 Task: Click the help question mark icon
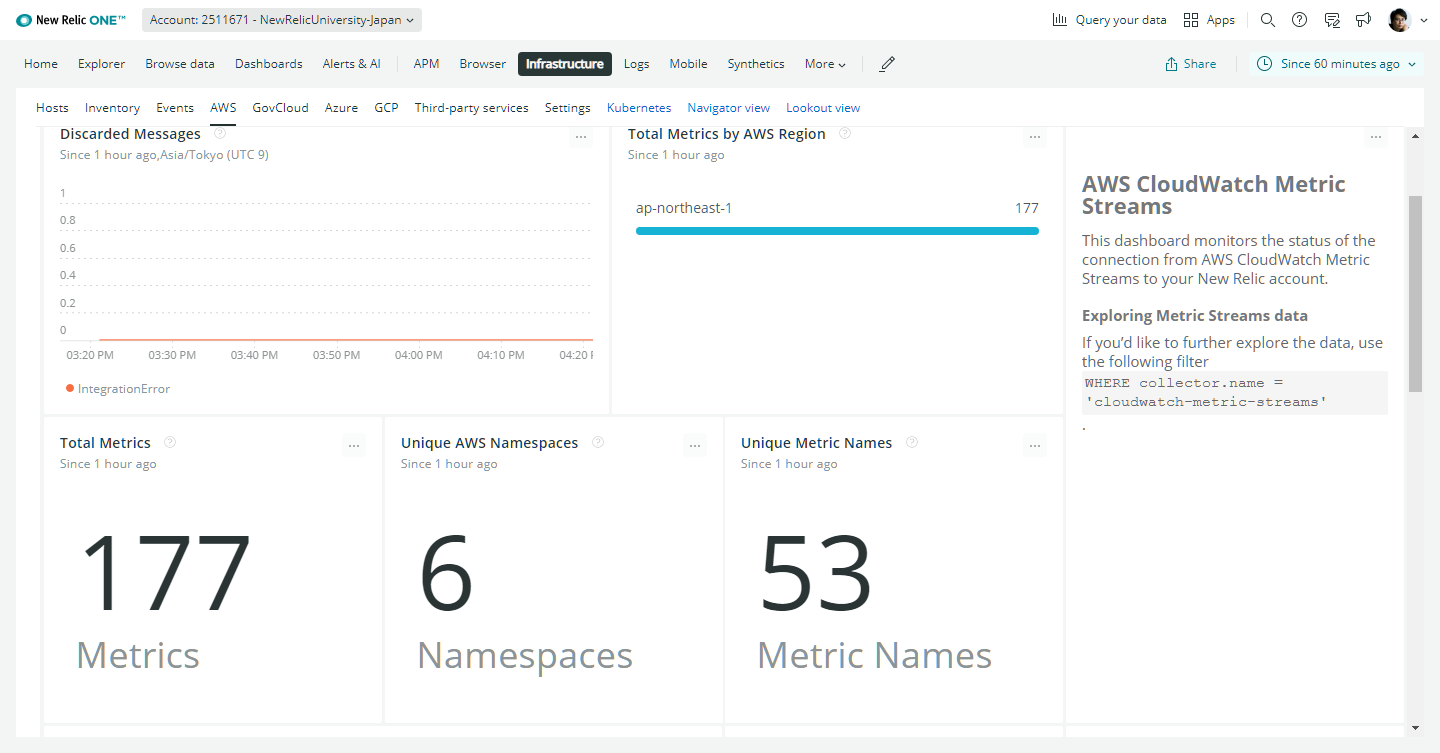click(x=1299, y=20)
